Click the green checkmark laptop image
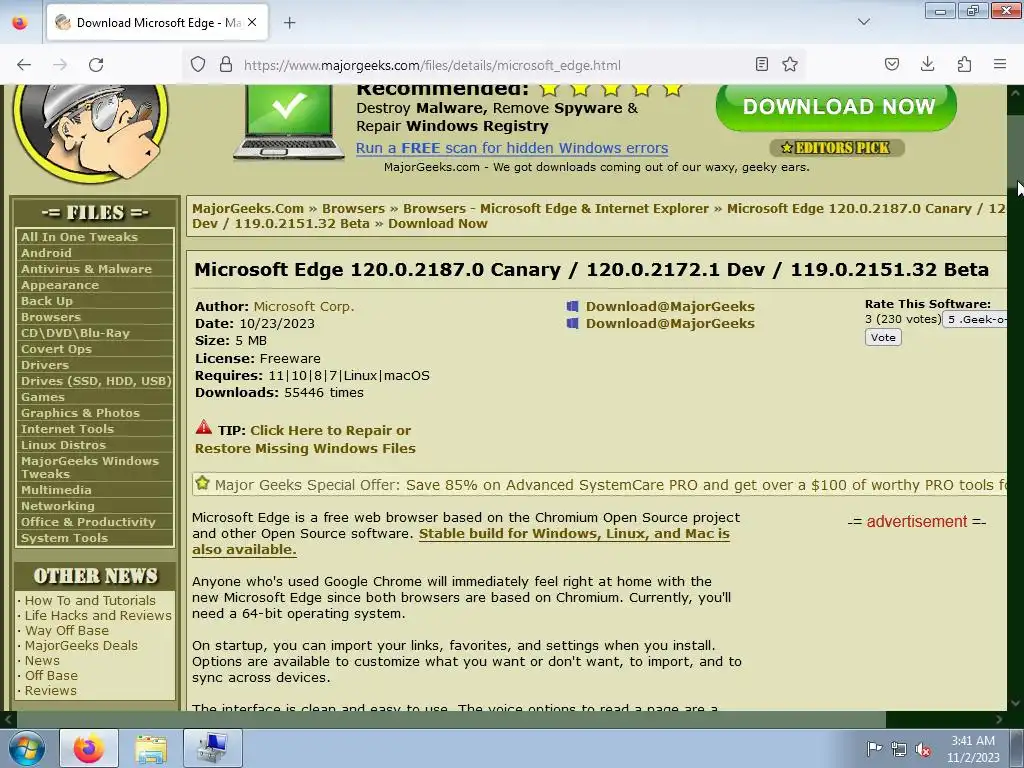The width and height of the screenshot is (1024, 768). point(288,122)
